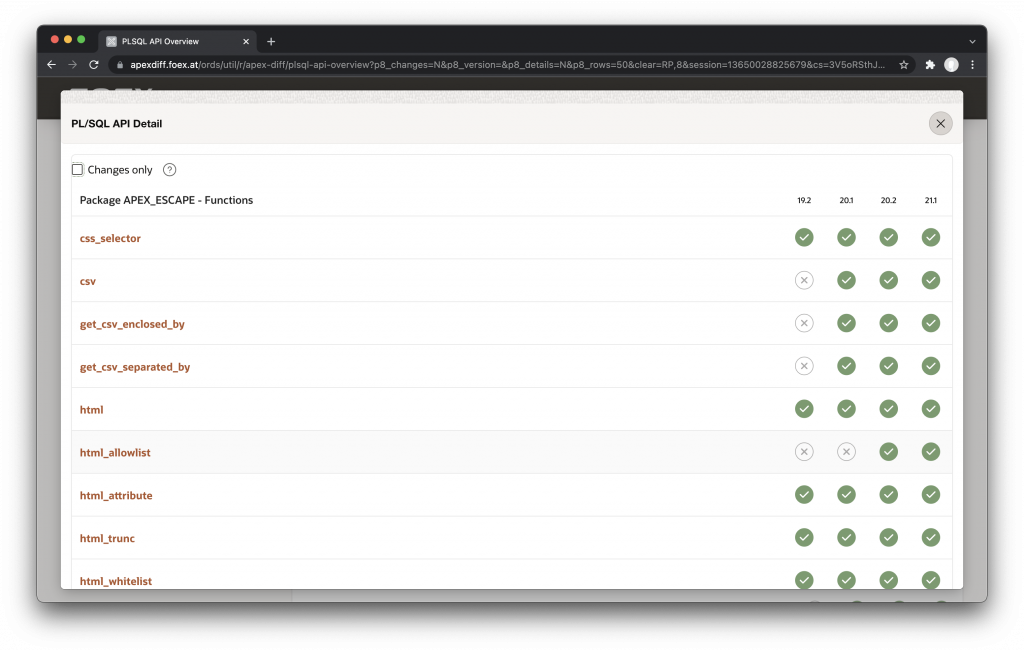
Task: Click the 19.2 checkmark for css_selector
Action: [804, 238]
